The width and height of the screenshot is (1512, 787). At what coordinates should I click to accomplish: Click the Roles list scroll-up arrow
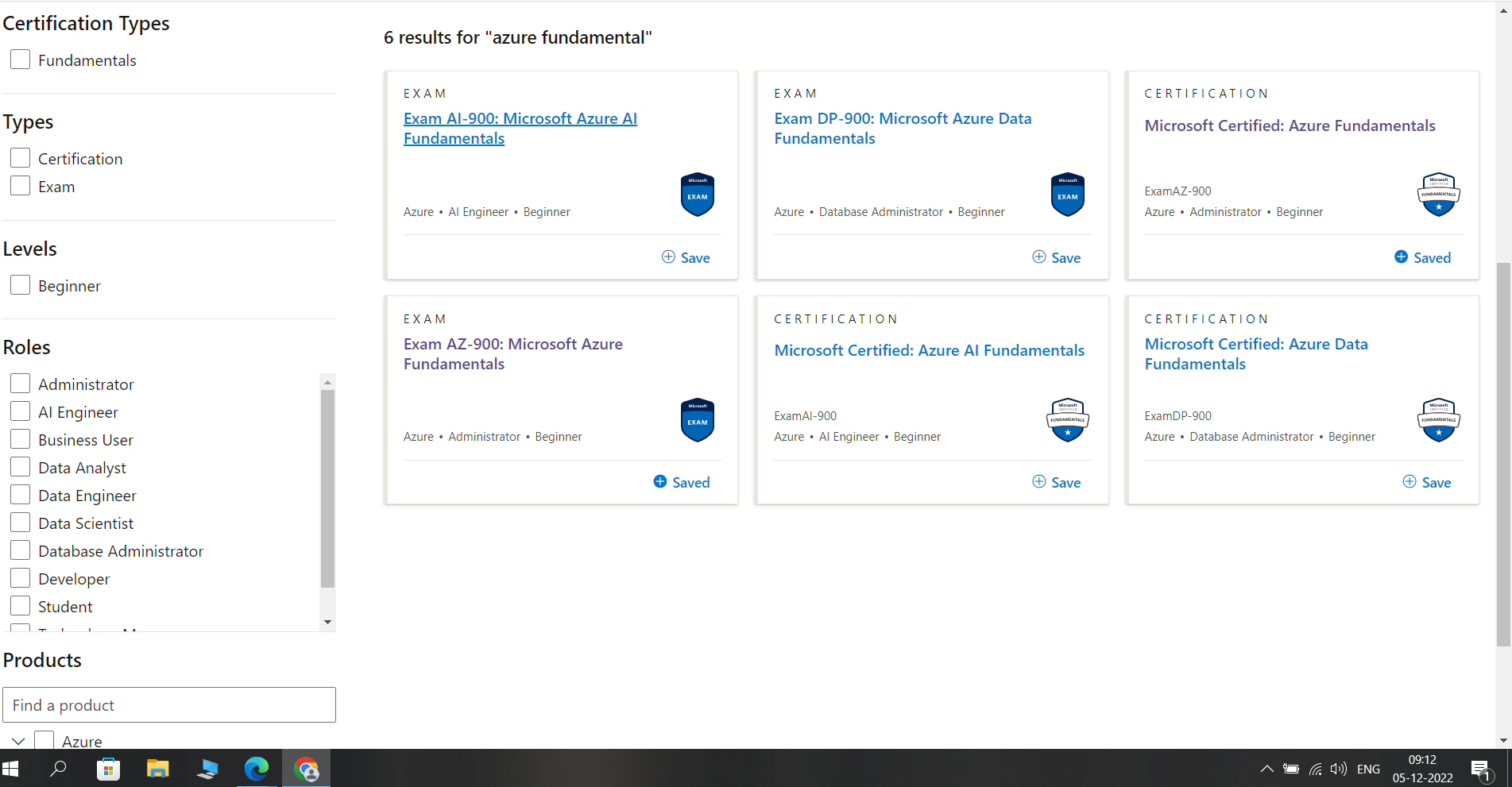327,382
